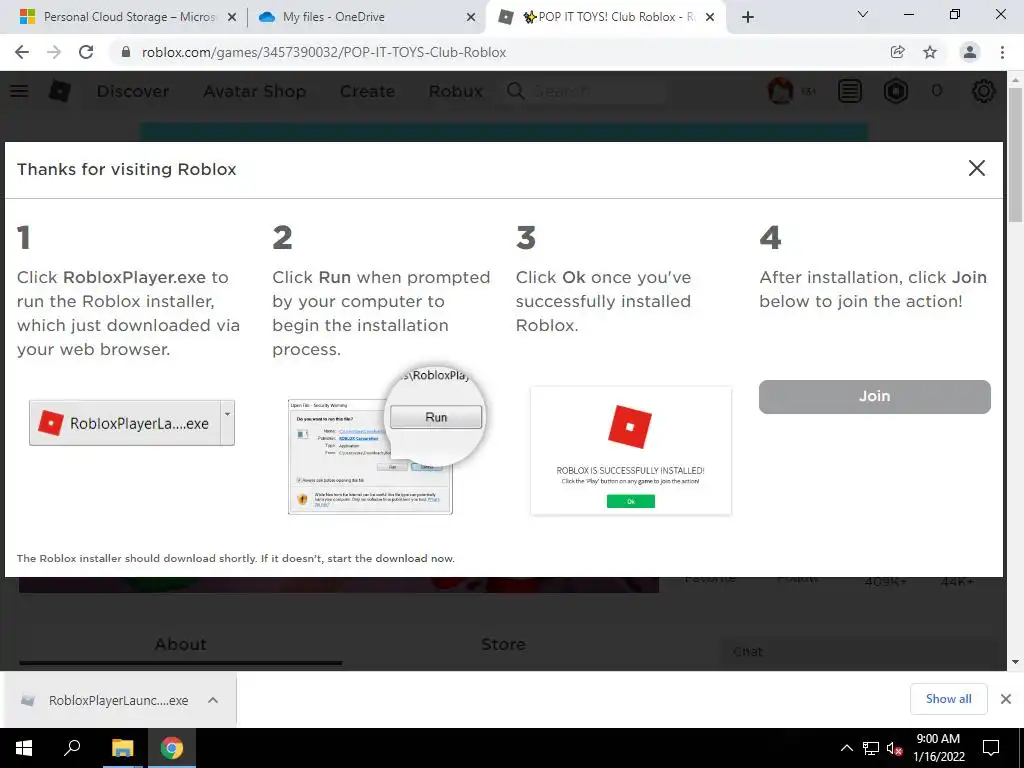The height and width of the screenshot is (768, 1024).
Task: Close the Chrome downloads bar
Action: point(1006,699)
